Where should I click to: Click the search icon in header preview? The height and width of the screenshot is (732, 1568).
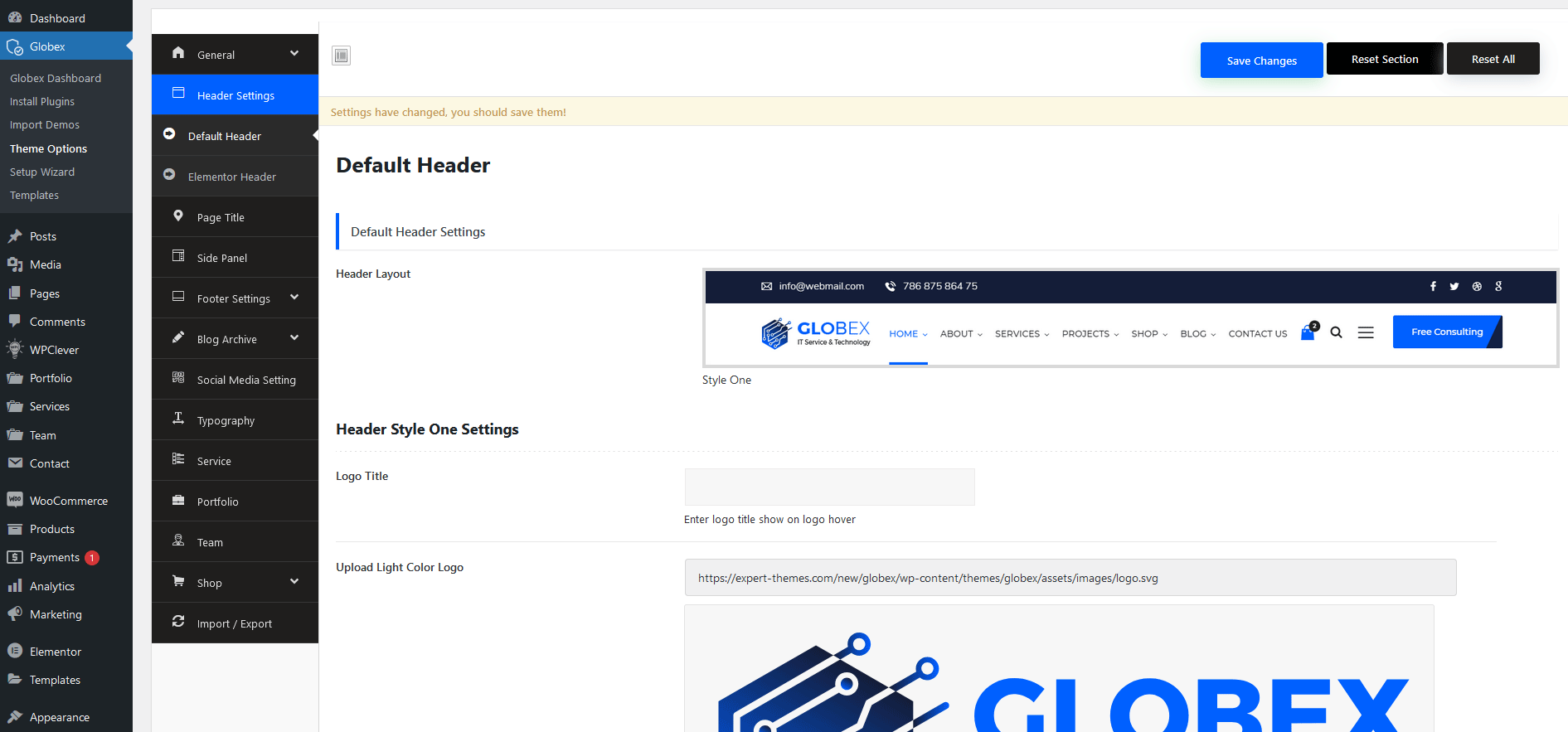tap(1336, 332)
